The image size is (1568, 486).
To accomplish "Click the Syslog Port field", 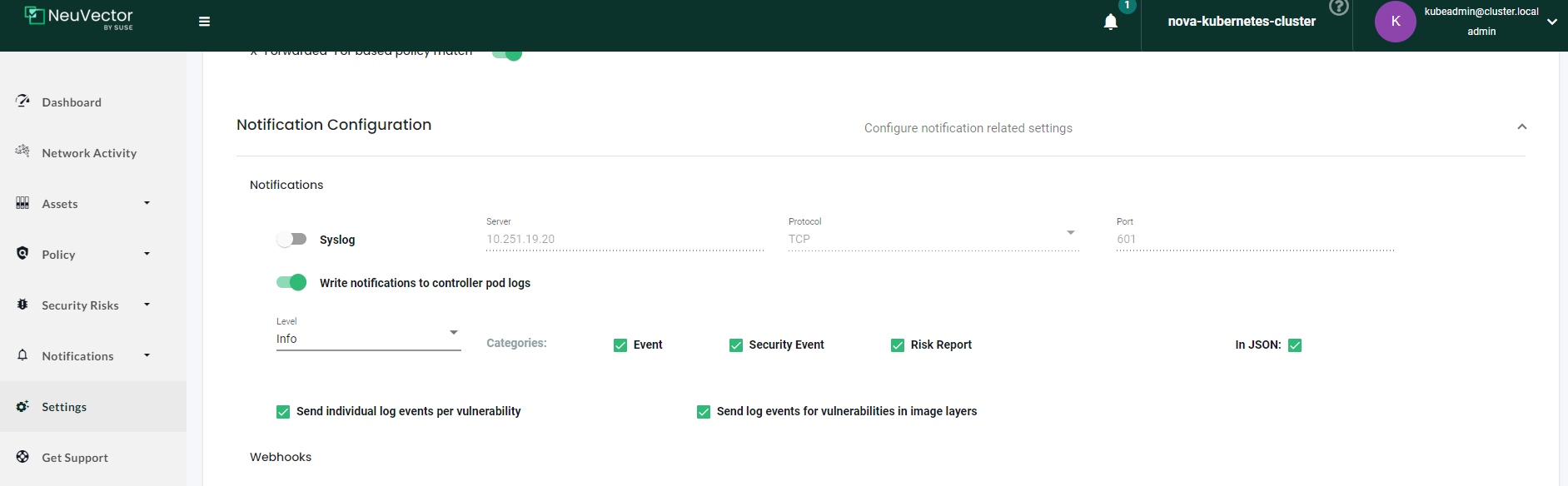I will point(1256,239).
